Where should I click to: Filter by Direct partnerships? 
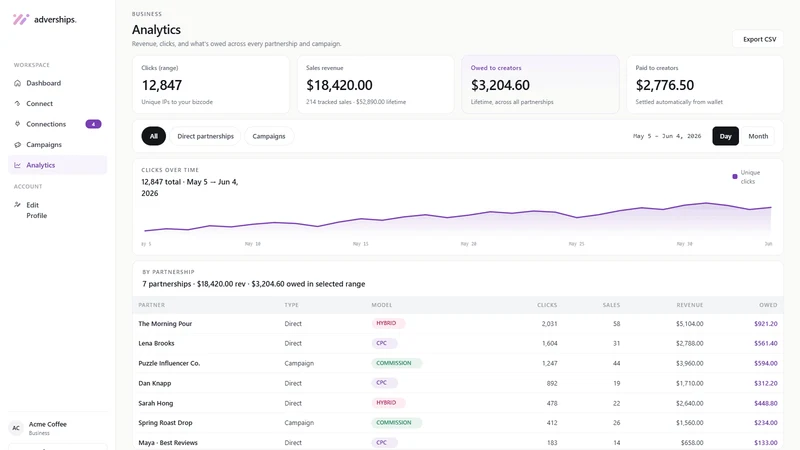tap(206, 136)
